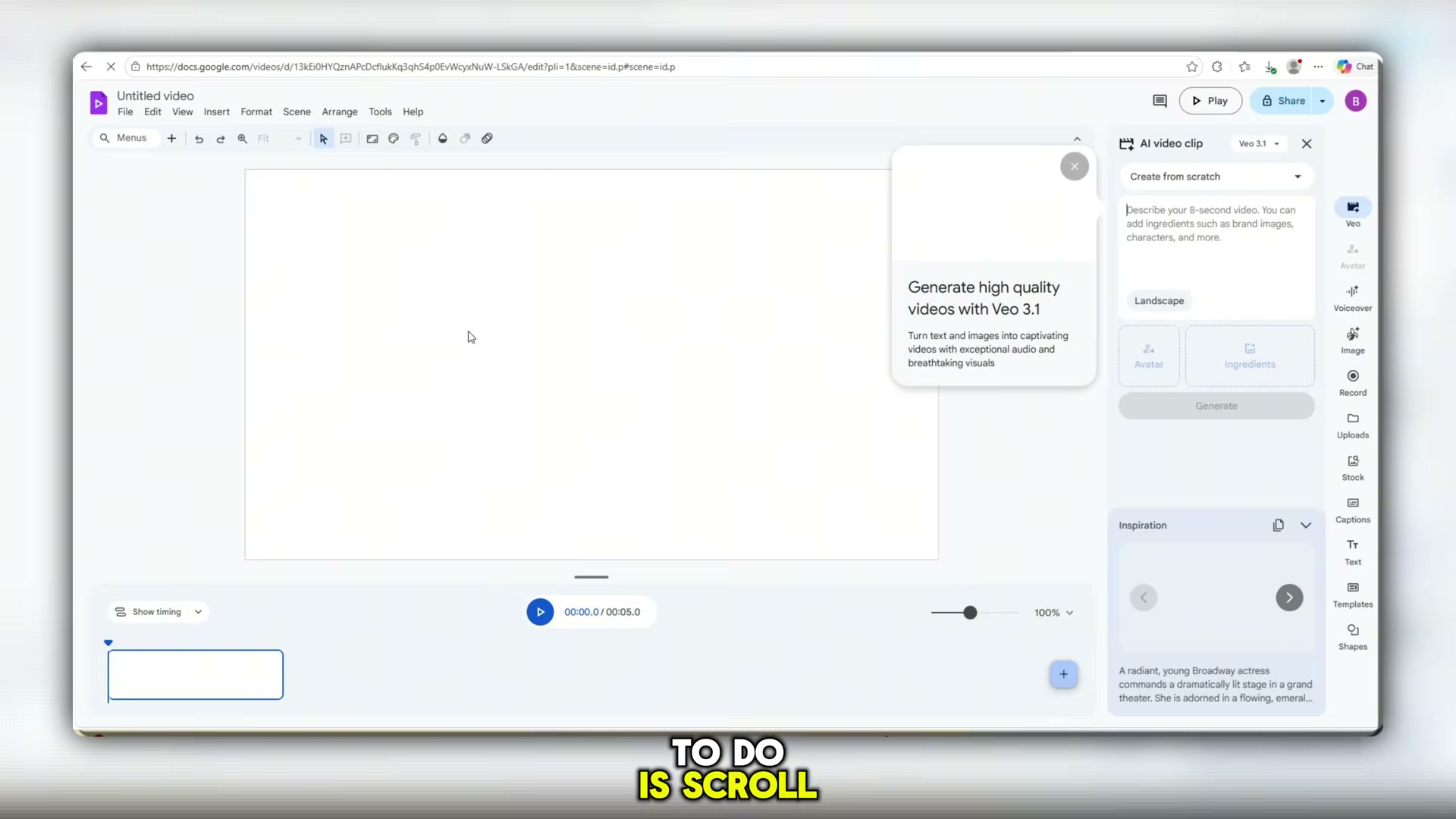This screenshot has width=1456, height=819.
Task: Open browser Copilot Chat button
Action: (x=1355, y=67)
